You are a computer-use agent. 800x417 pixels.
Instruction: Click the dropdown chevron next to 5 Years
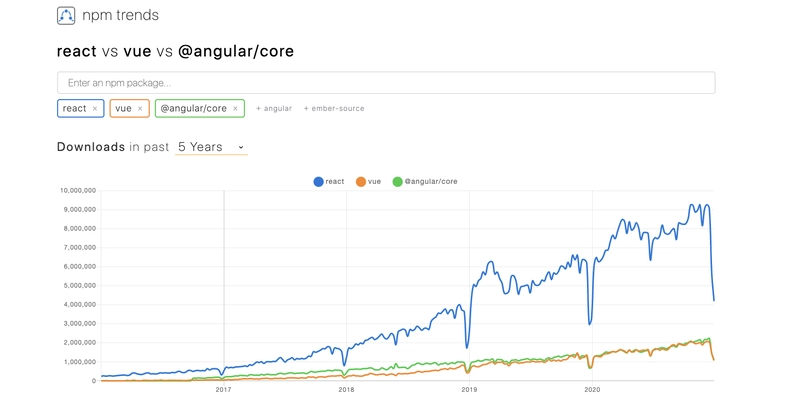(x=241, y=148)
